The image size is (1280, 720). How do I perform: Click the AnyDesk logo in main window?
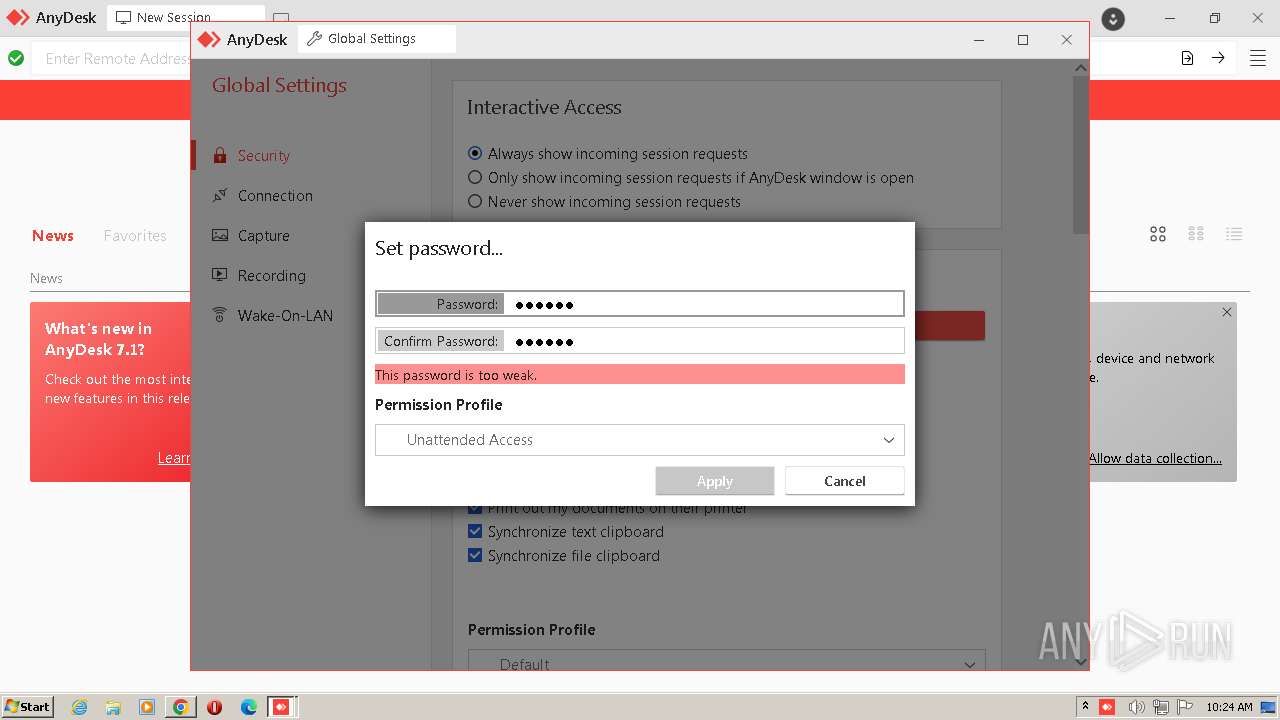18,18
